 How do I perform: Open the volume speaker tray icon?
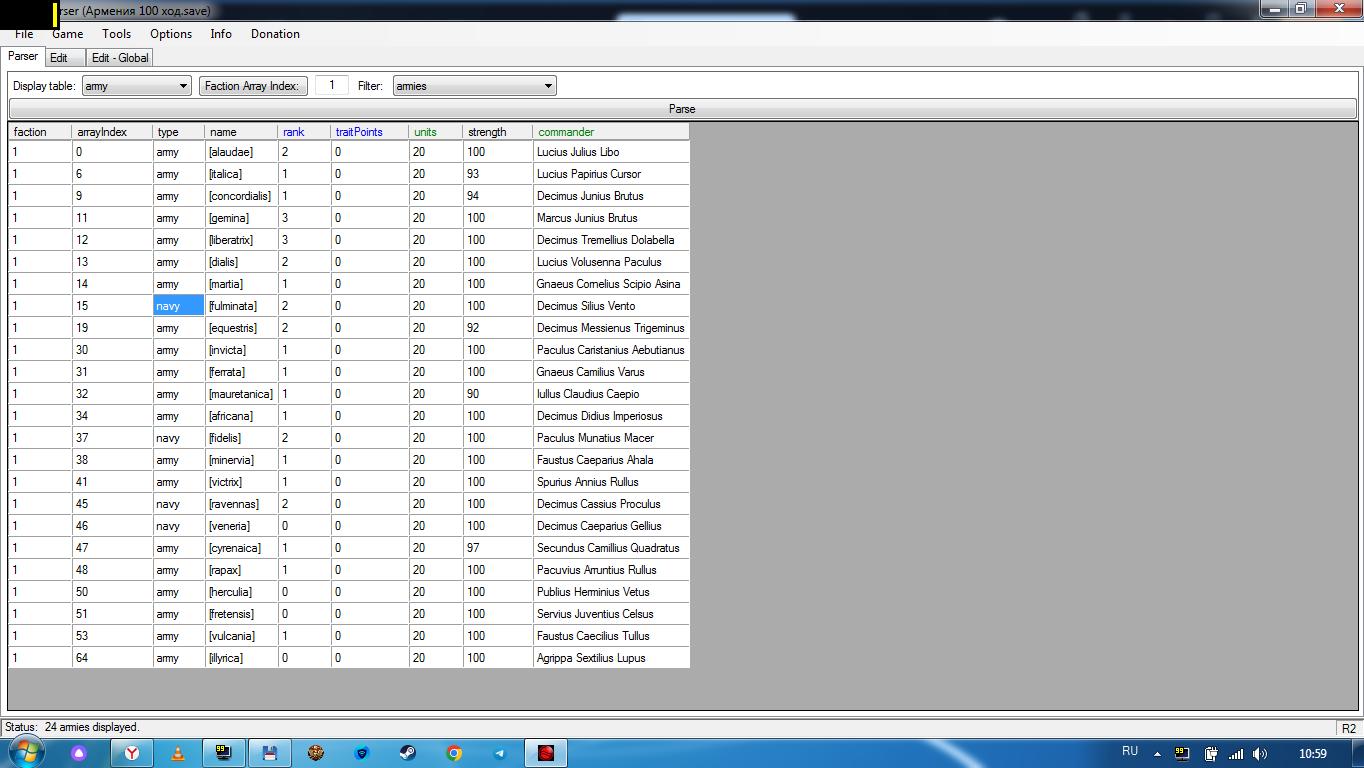[x=1260, y=754]
